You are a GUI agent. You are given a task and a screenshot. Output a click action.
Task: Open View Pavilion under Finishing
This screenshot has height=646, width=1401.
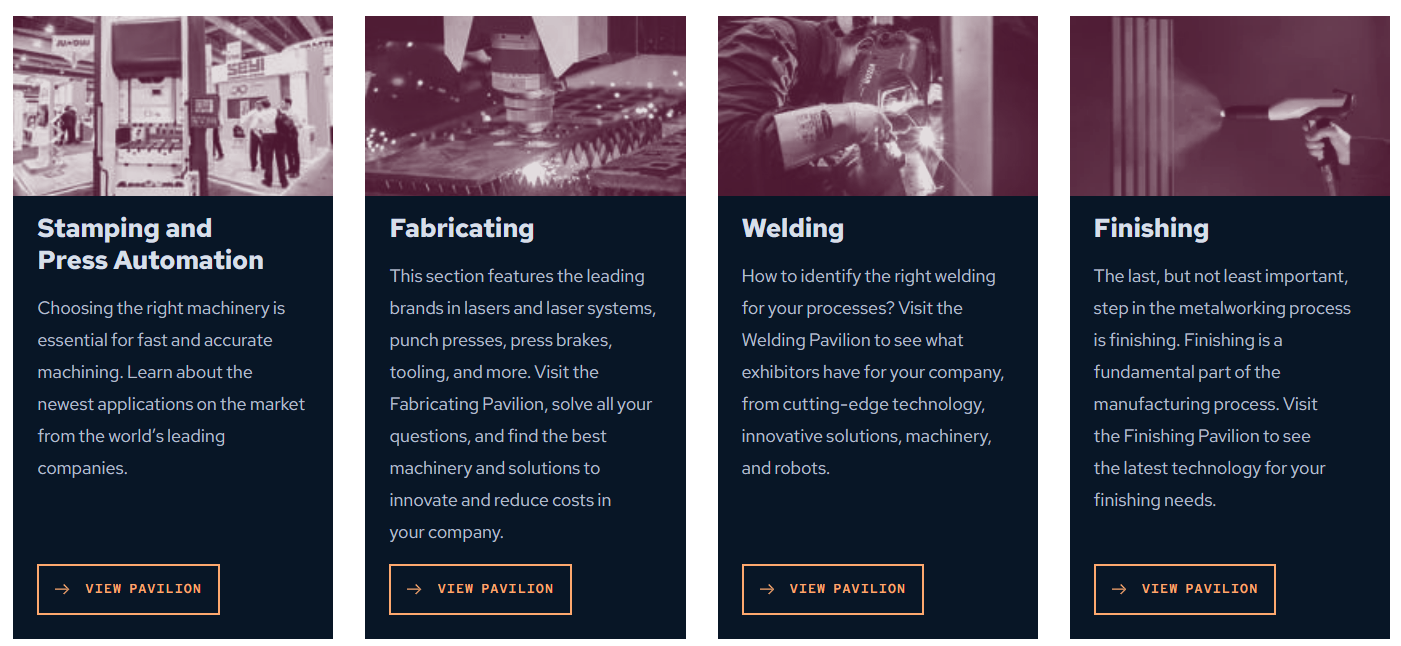pyautogui.click(x=1198, y=589)
